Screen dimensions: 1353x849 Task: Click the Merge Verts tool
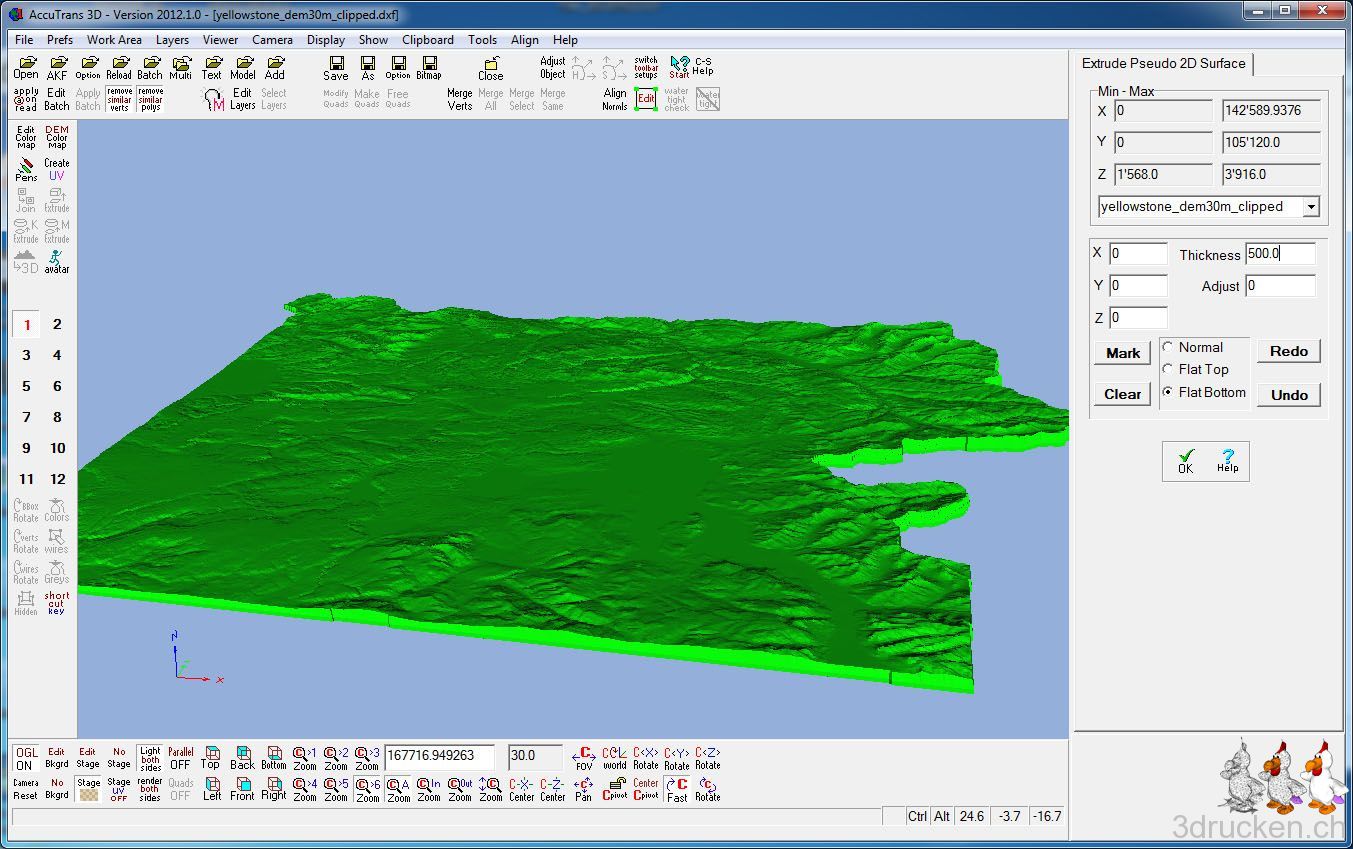[x=460, y=98]
